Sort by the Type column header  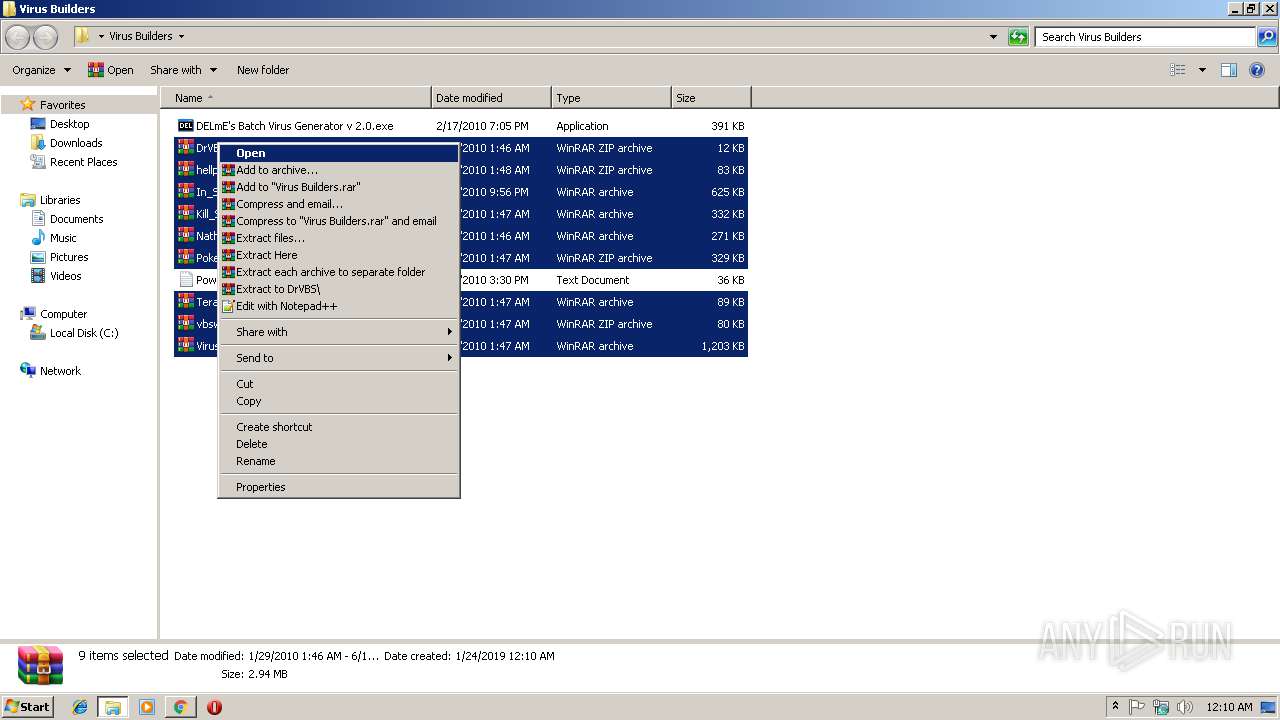[611, 98]
